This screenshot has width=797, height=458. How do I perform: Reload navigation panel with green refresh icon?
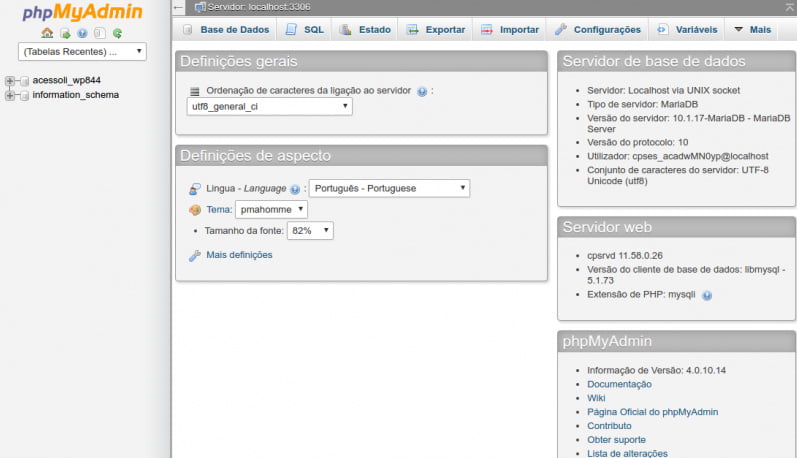[x=117, y=33]
